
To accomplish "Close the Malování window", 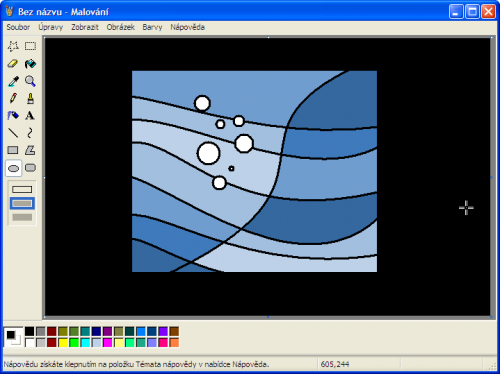I will point(489,12).
